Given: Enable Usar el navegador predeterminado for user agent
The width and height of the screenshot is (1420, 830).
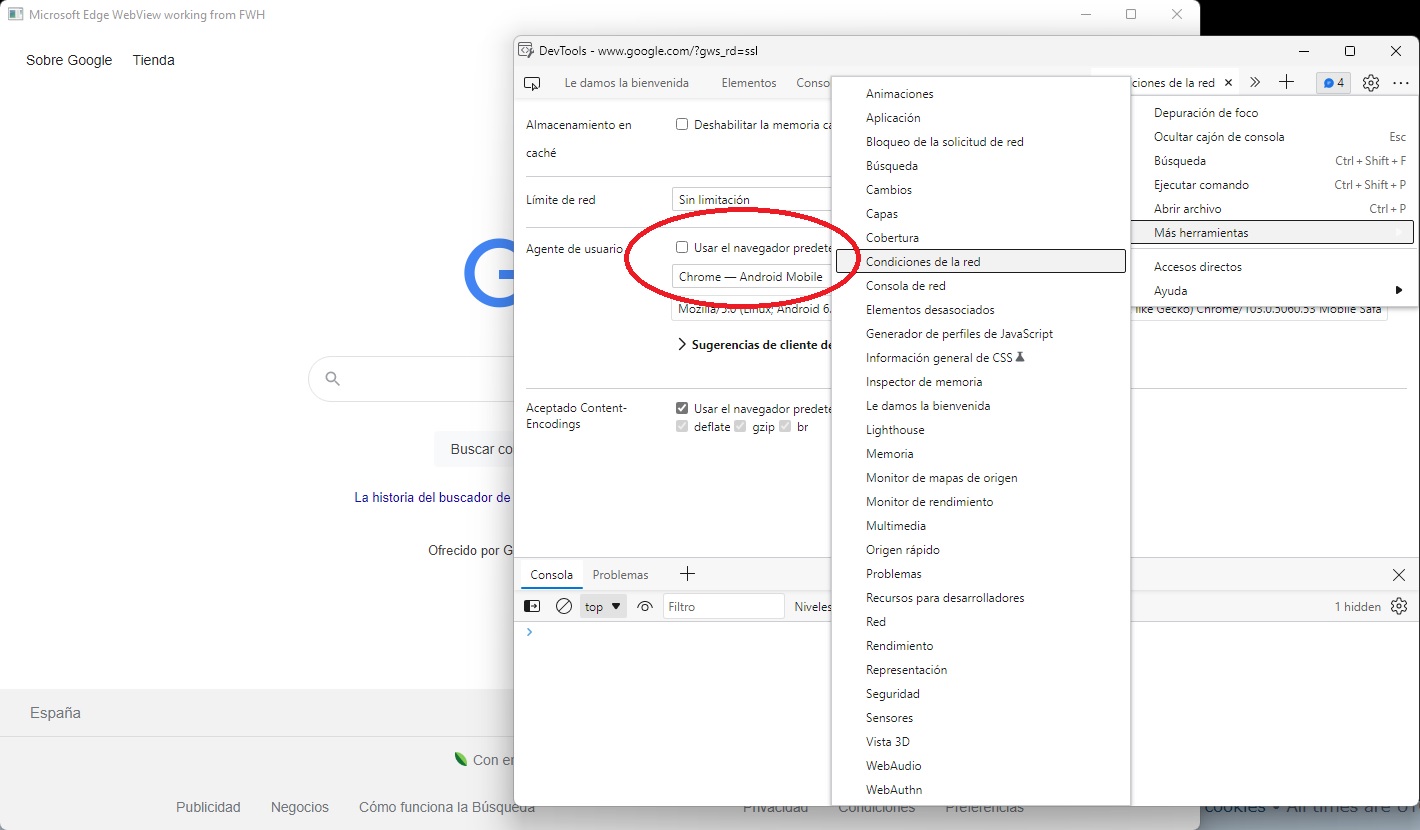Looking at the screenshot, I should [x=682, y=247].
